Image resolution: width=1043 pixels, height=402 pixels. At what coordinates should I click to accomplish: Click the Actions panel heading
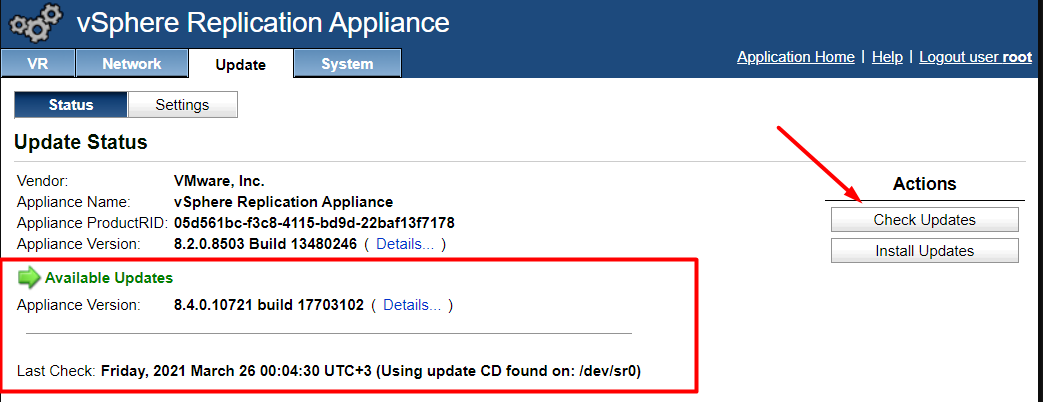point(924,184)
